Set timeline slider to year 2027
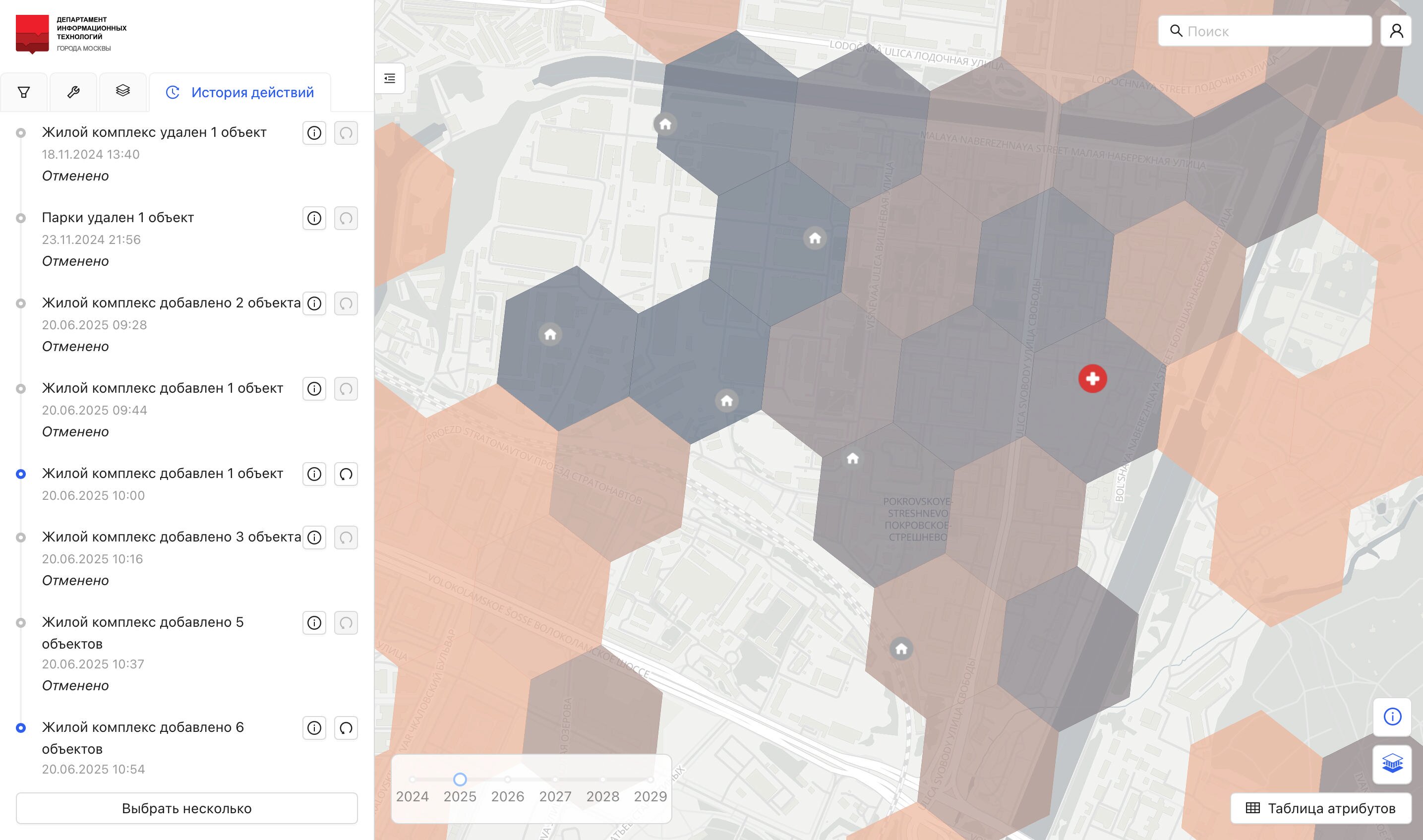1423x840 pixels. (x=555, y=780)
